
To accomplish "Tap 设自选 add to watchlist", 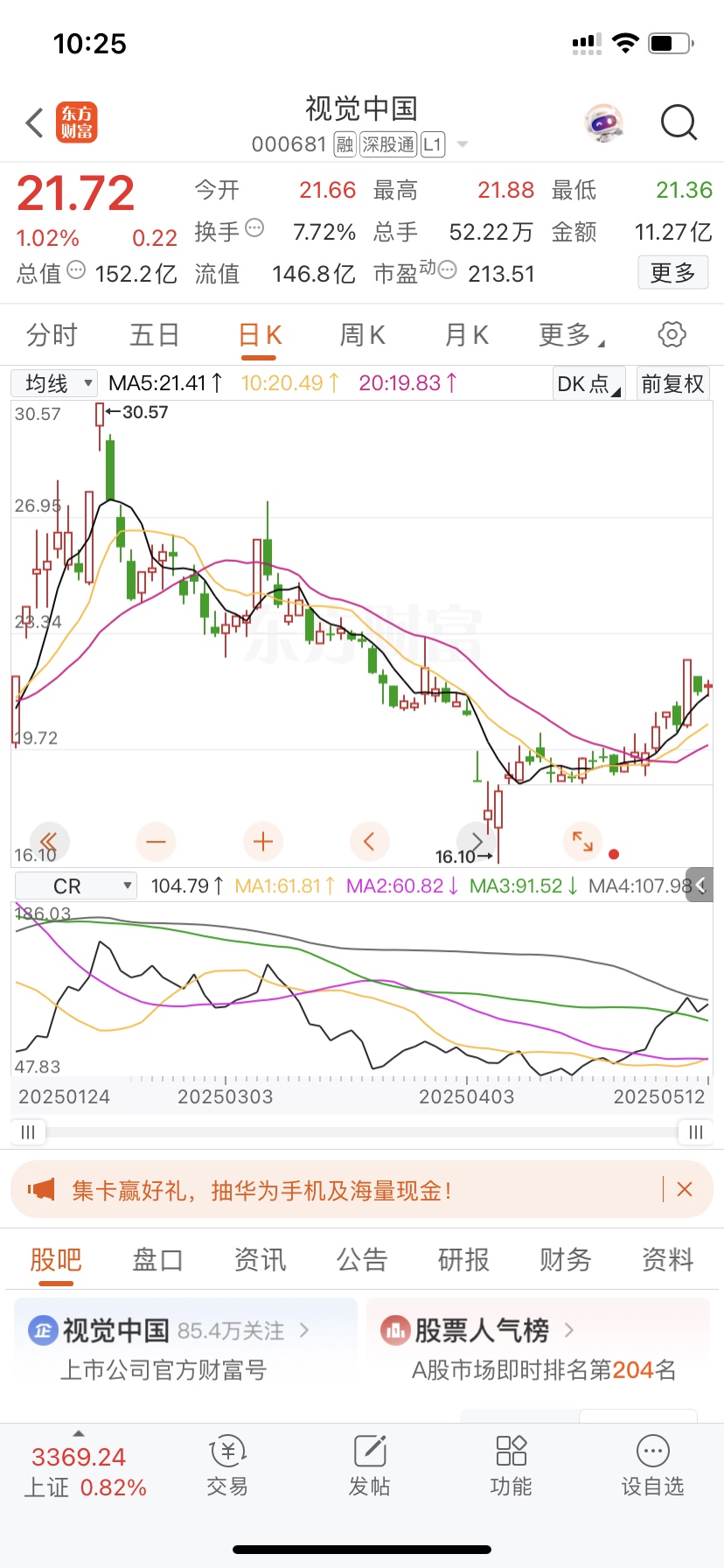I will 652,1466.
